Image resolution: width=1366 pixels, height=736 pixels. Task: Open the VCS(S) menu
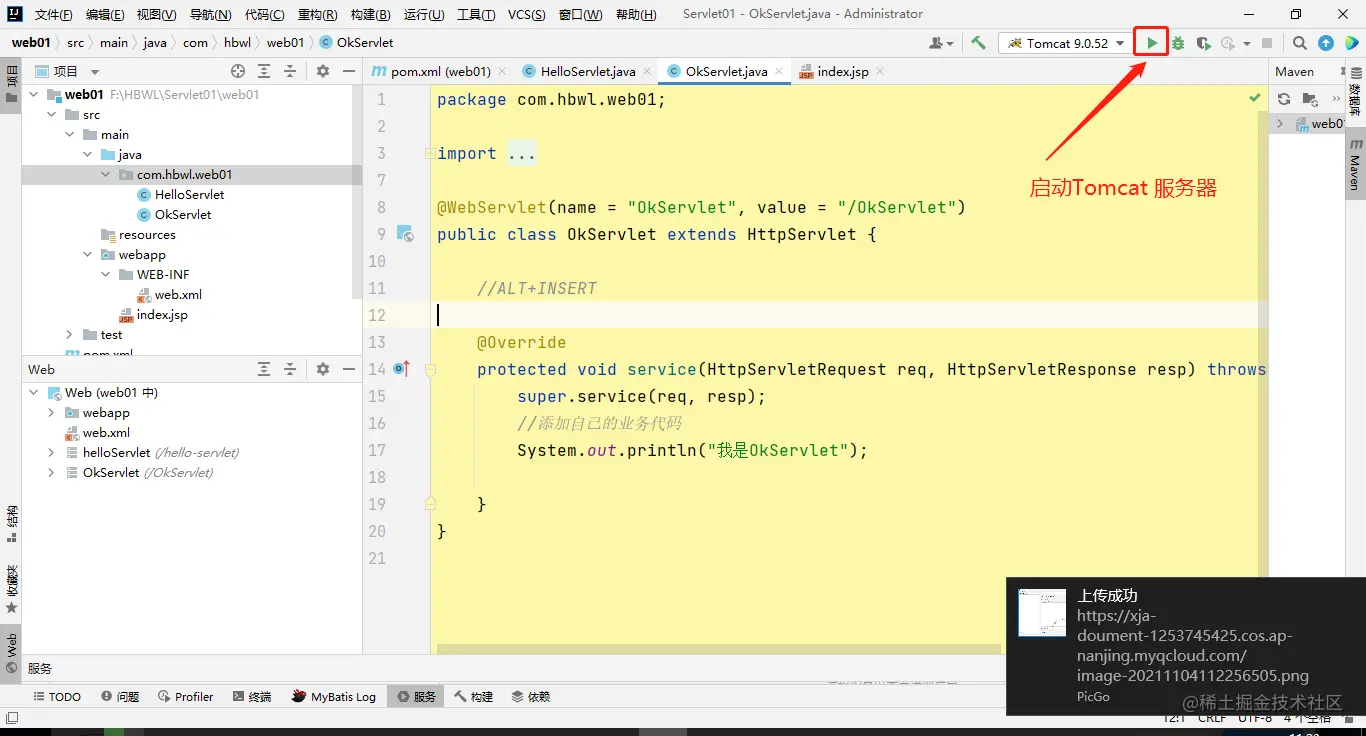(x=527, y=15)
